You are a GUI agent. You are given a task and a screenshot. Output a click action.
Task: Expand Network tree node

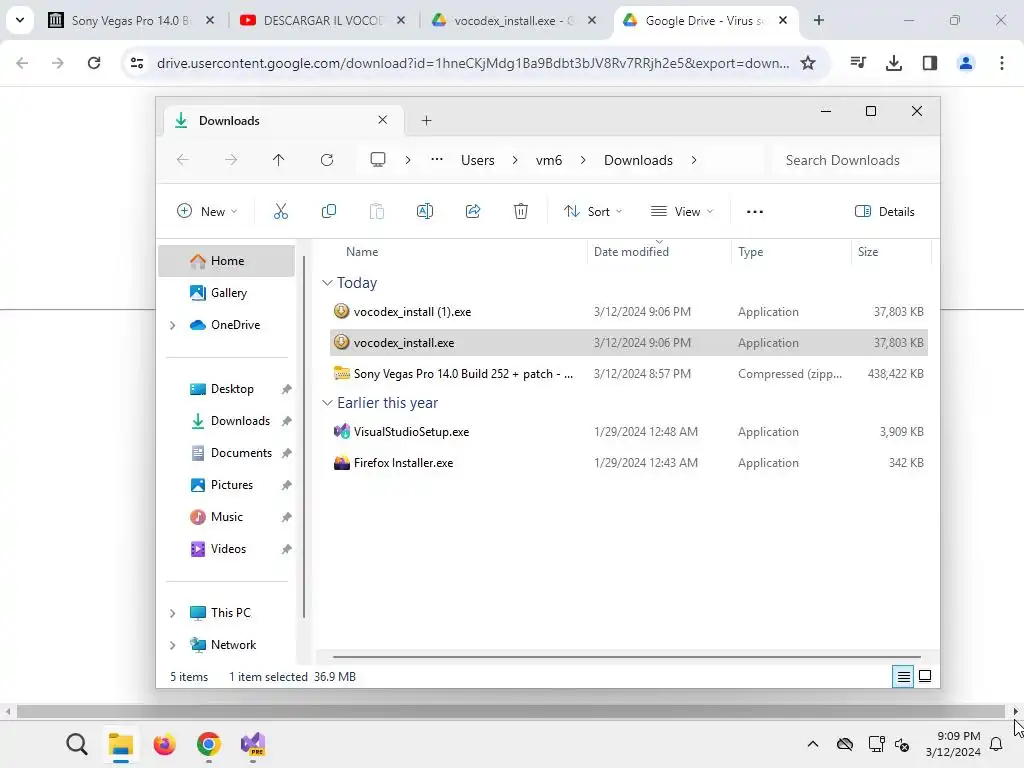pyautogui.click(x=172, y=645)
